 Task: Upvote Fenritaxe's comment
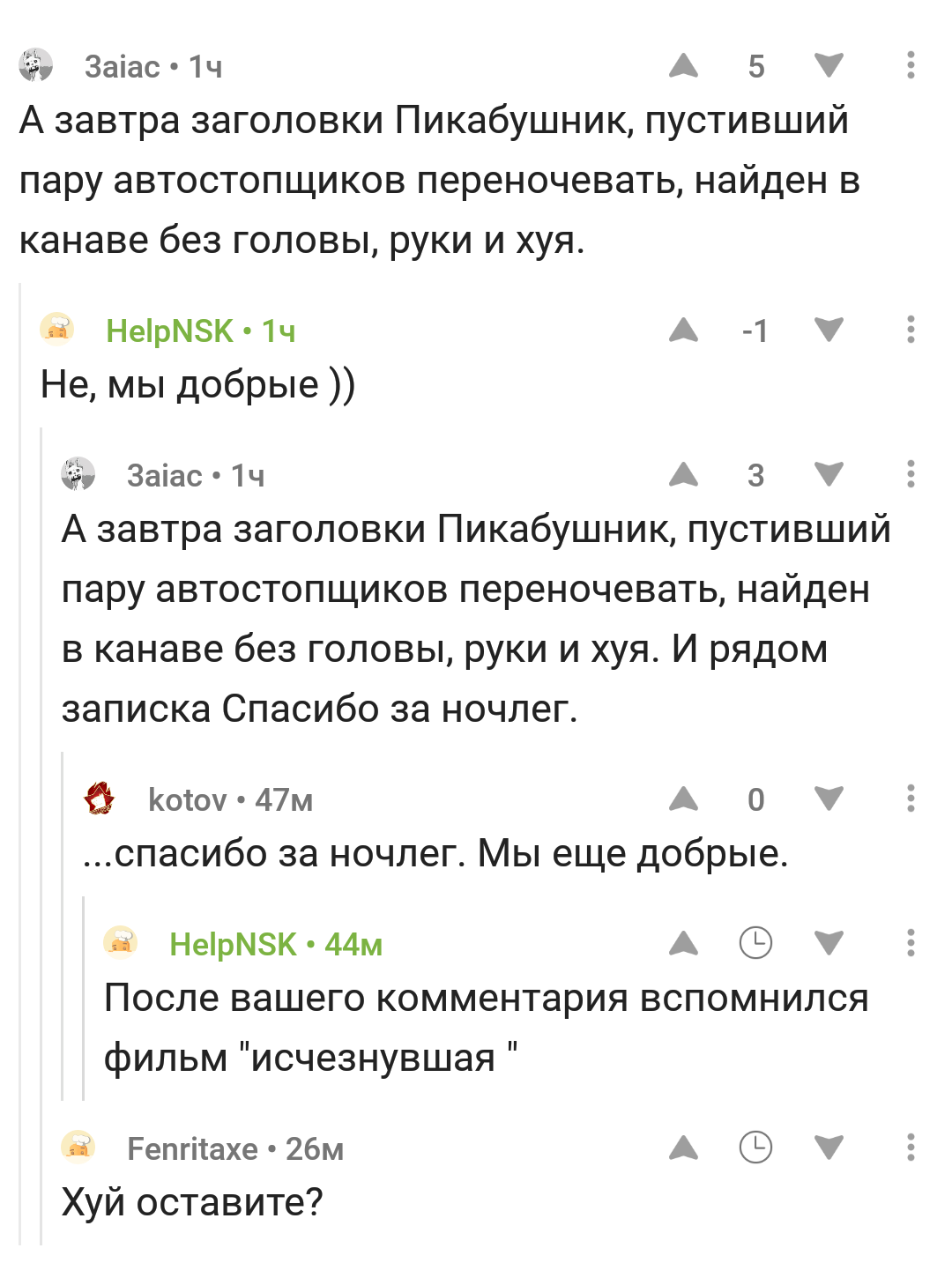(x=683, y=1148)
